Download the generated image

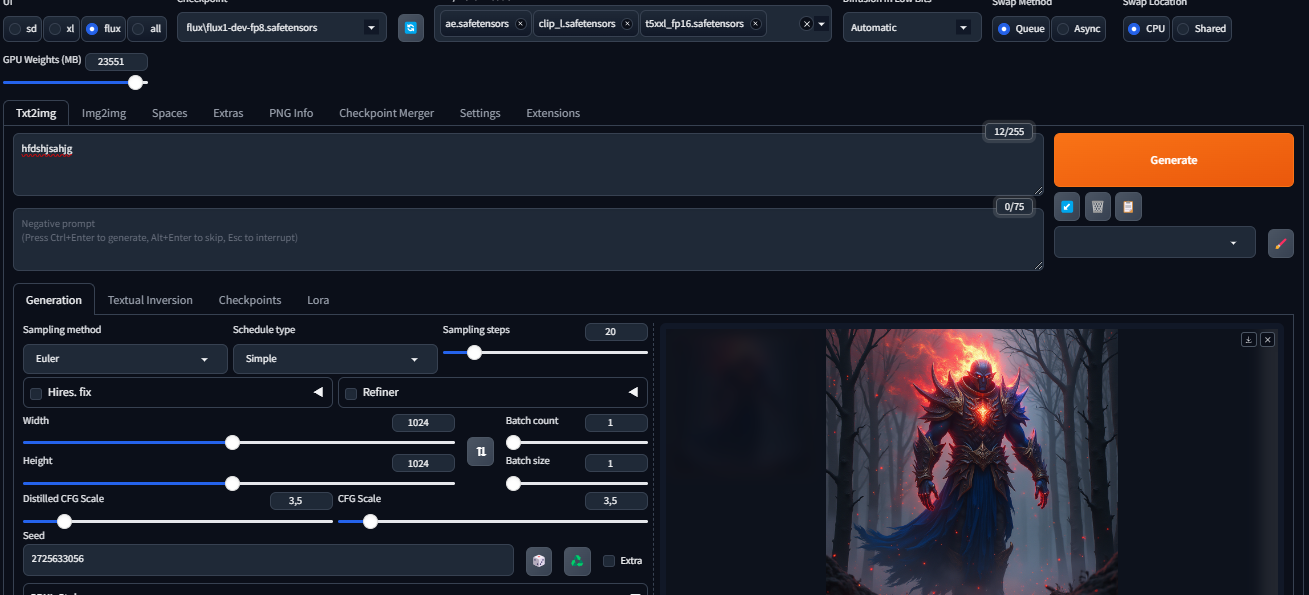click(x=1248, y=340)
